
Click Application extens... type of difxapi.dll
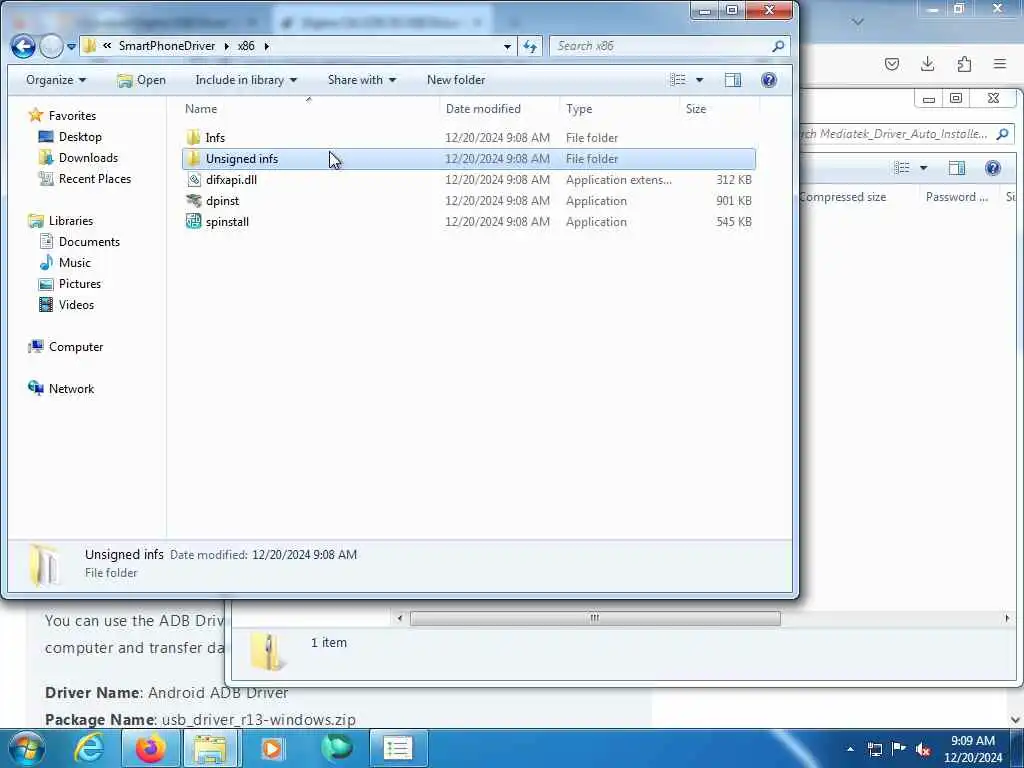[618, 180]
